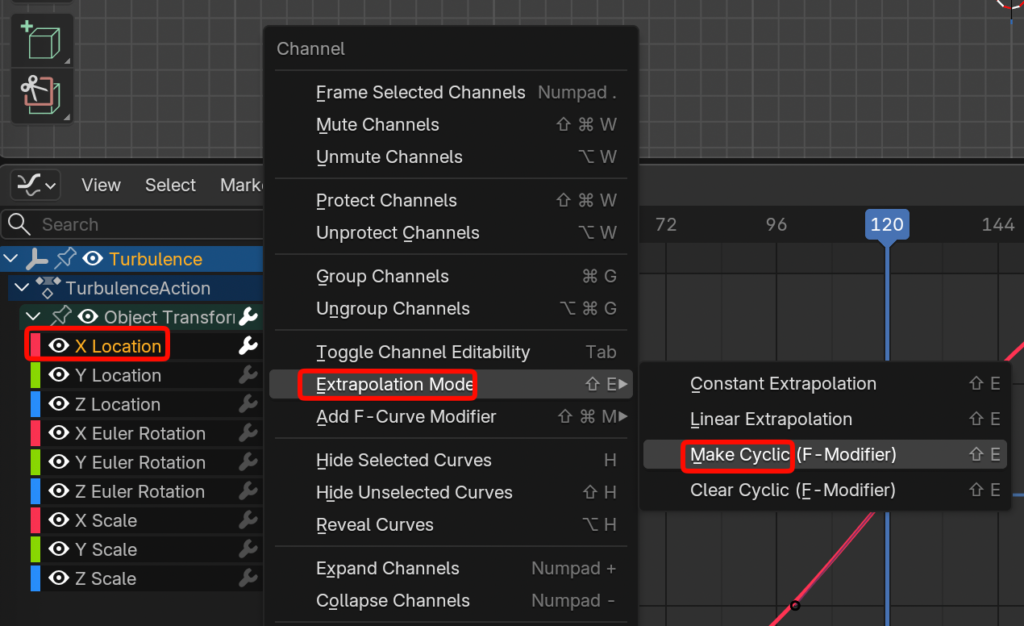Click the channel Search field
1024x626 pixels.
[x=140, y=225]
